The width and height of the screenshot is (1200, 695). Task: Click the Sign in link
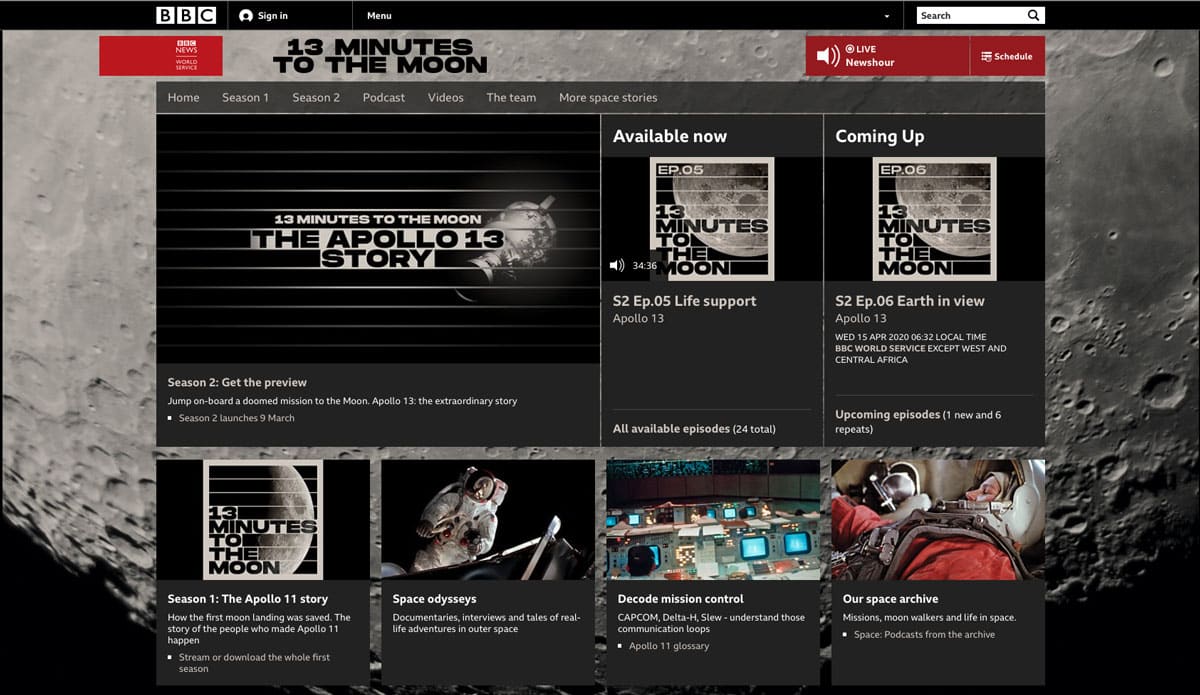272,15
